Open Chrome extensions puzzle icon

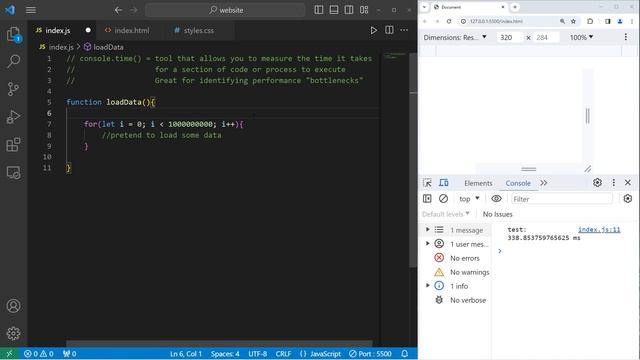click(590, 21)
